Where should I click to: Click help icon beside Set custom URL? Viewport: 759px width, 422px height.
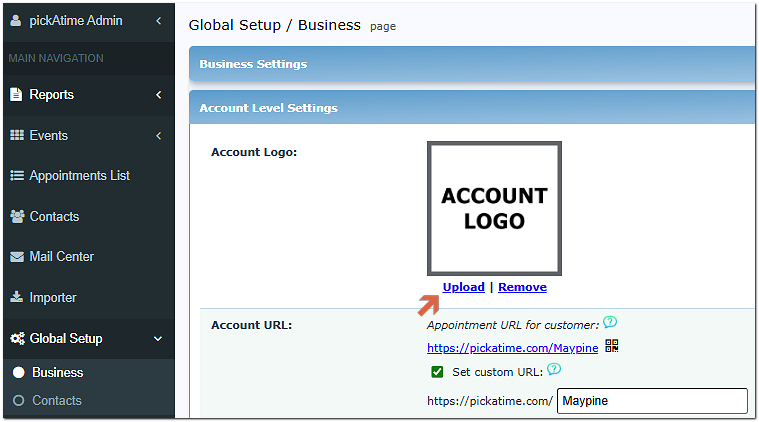point(554,370)
